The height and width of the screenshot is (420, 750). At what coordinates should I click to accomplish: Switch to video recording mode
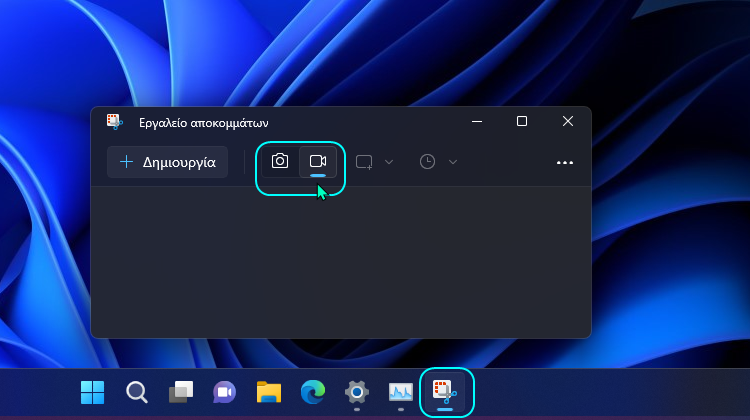pyautogui.click(x=318, y=161)
